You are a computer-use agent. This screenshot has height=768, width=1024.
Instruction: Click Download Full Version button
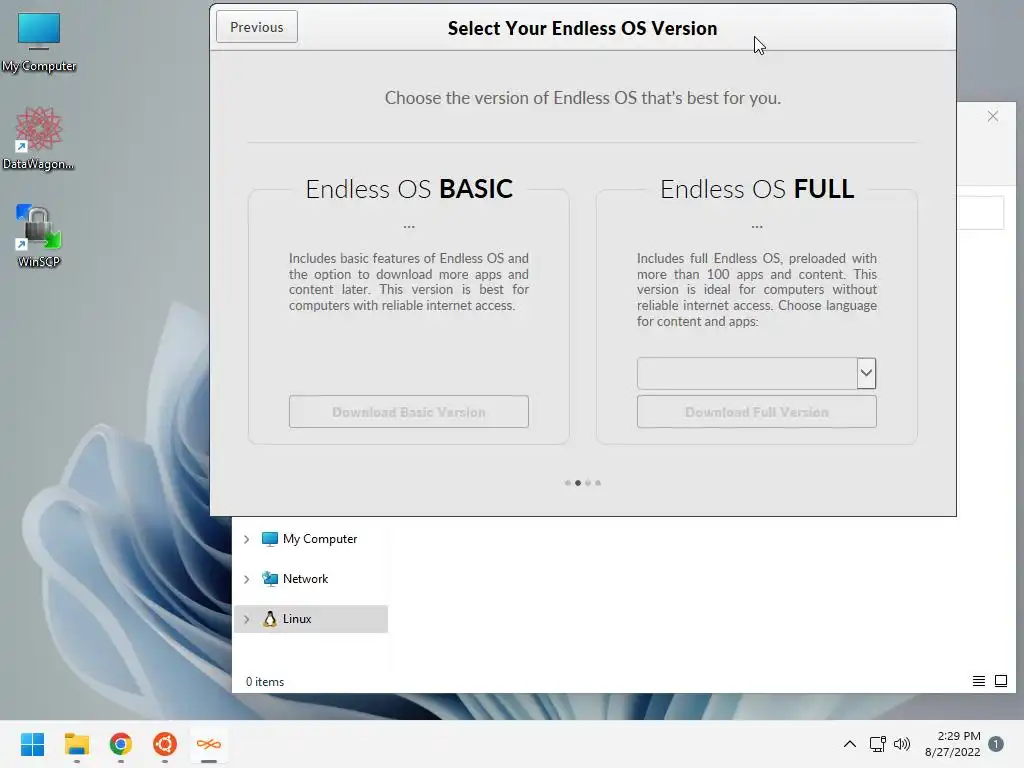tap(757, 412)
